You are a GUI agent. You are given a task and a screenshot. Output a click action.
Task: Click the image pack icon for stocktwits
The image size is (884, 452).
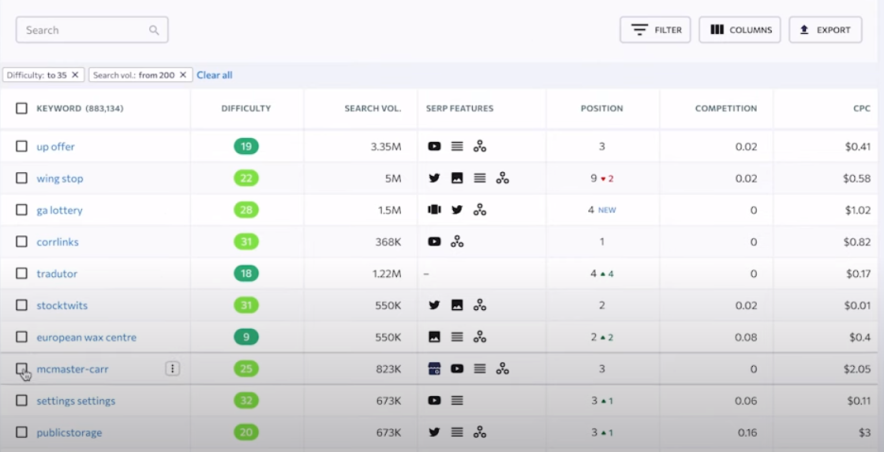[457, 305]
